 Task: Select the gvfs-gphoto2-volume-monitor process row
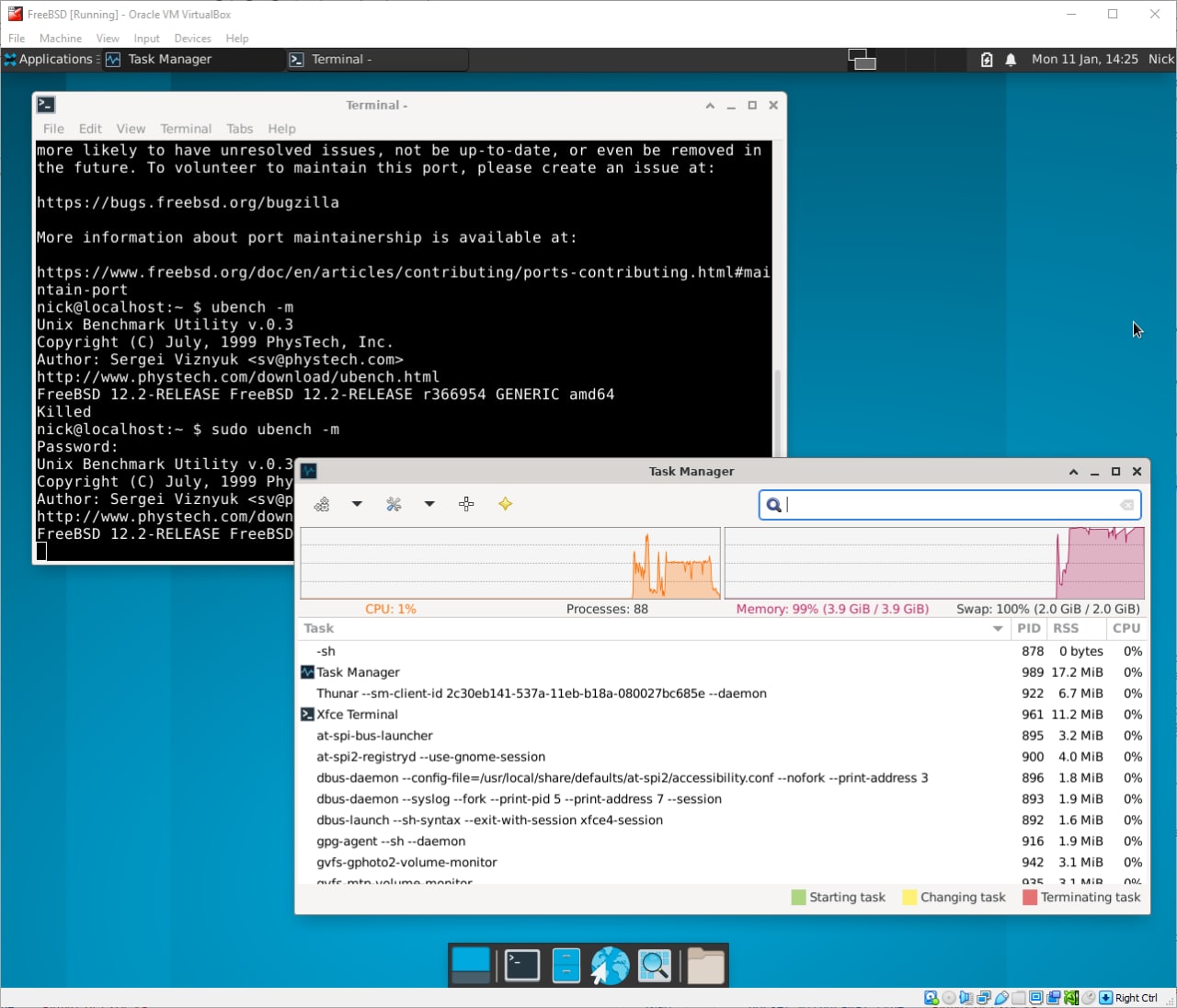click(722, 863)
